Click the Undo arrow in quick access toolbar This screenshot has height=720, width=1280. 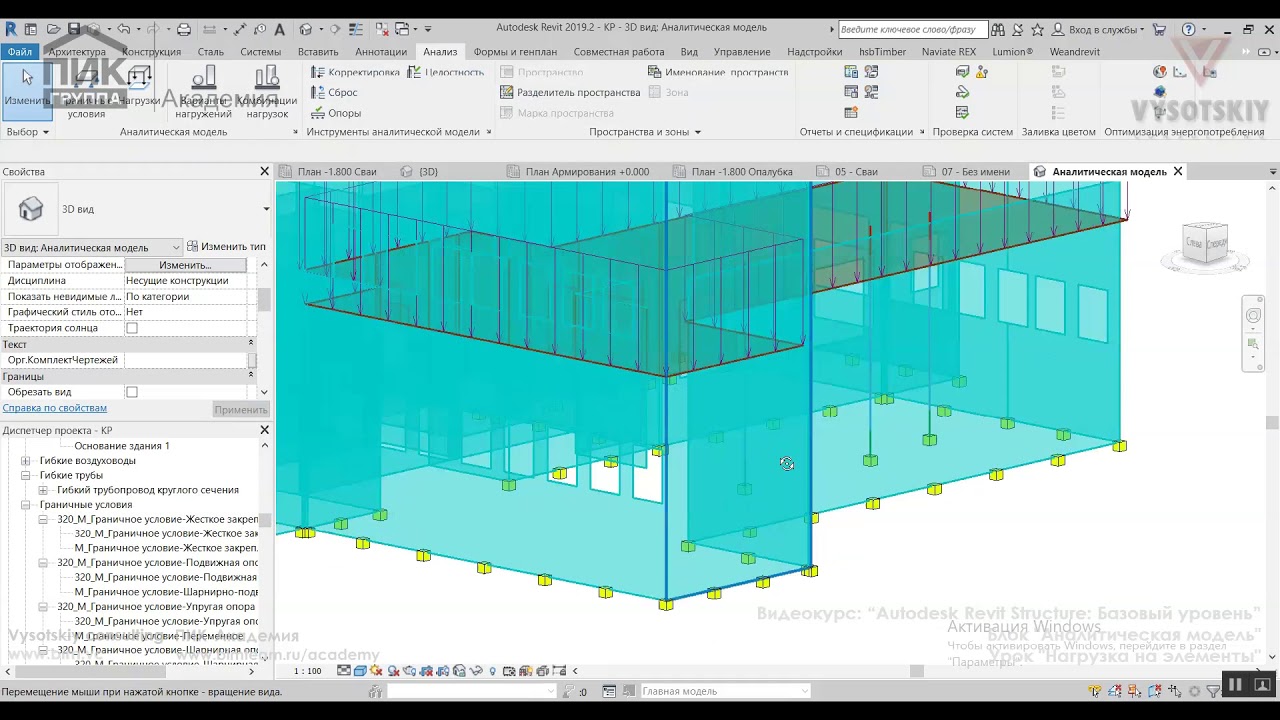click(x=124, y=29)
